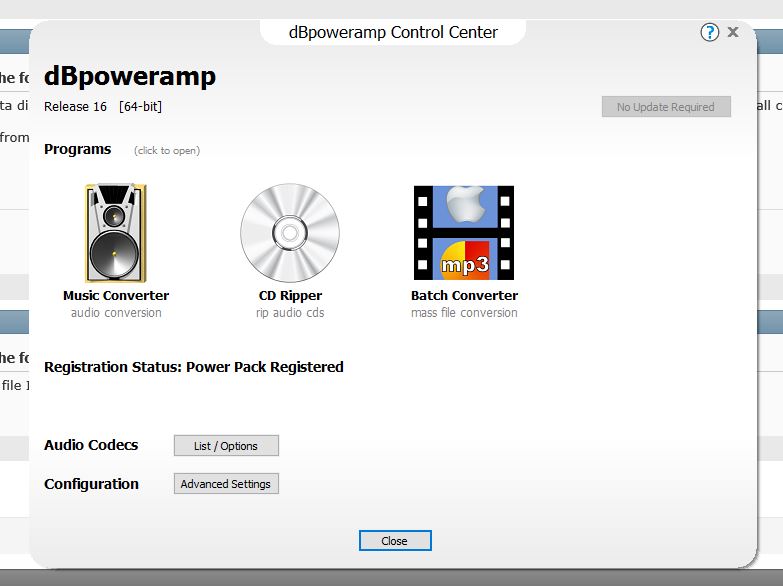Click the 'mass file conversion' subtitle
The width and height of the screenshot is (783, 586).
click(464, 313)
